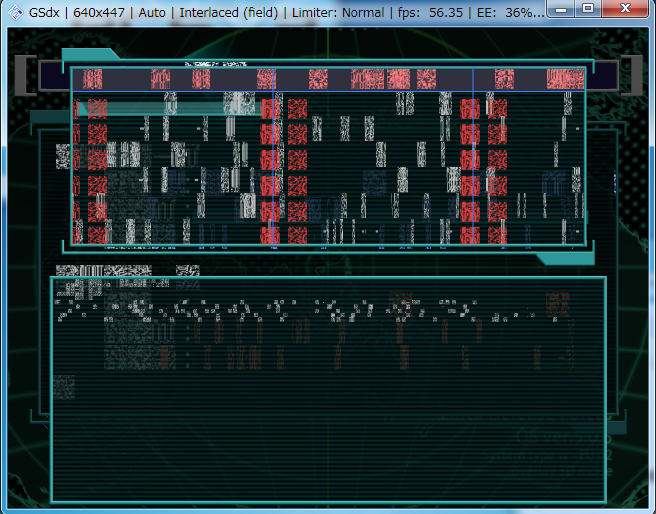Click the left blue vertical divider in upper grid
656x514 pixels.
[x=272, y=160]
